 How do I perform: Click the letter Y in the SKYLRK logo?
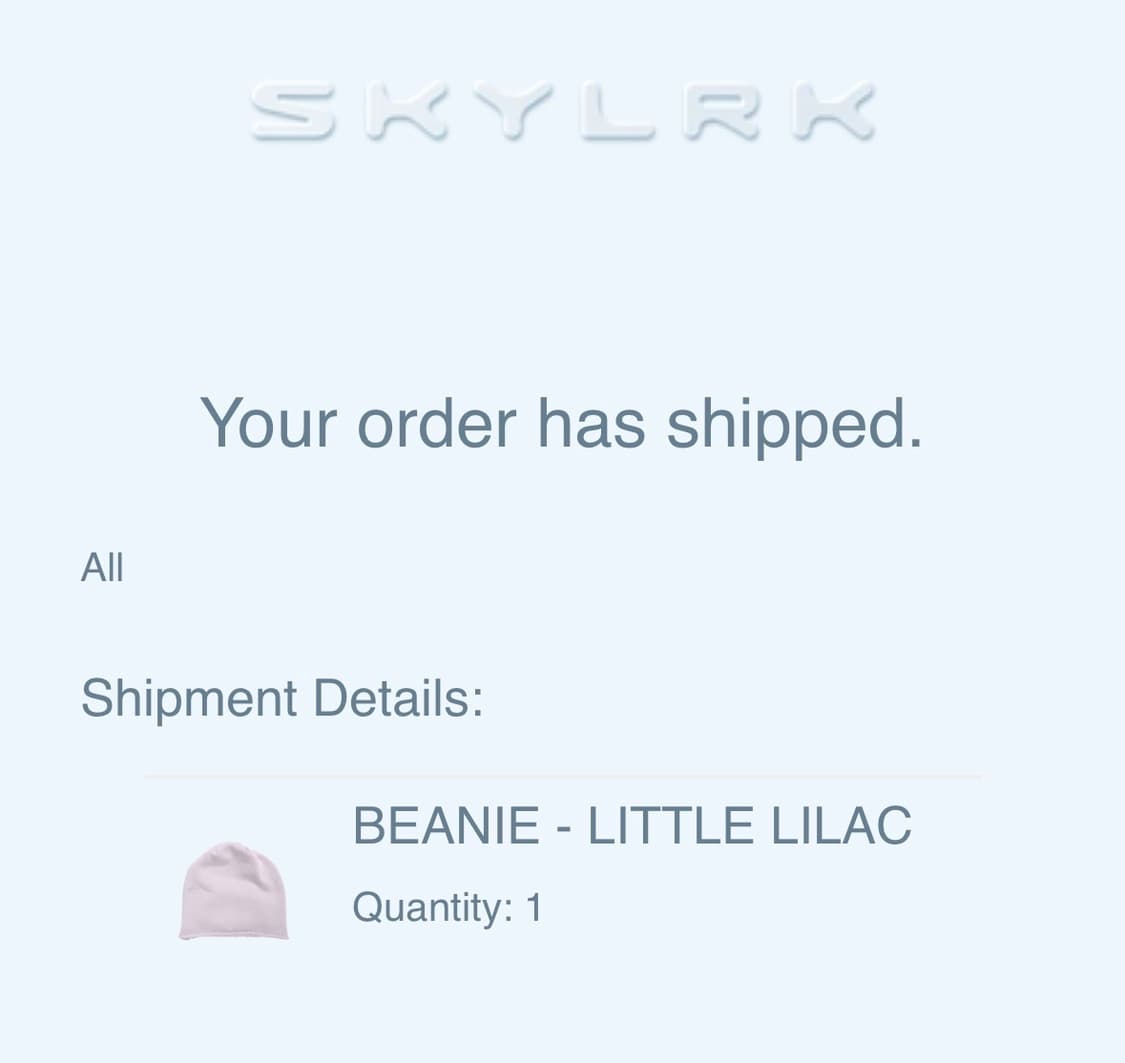[514, 110]
